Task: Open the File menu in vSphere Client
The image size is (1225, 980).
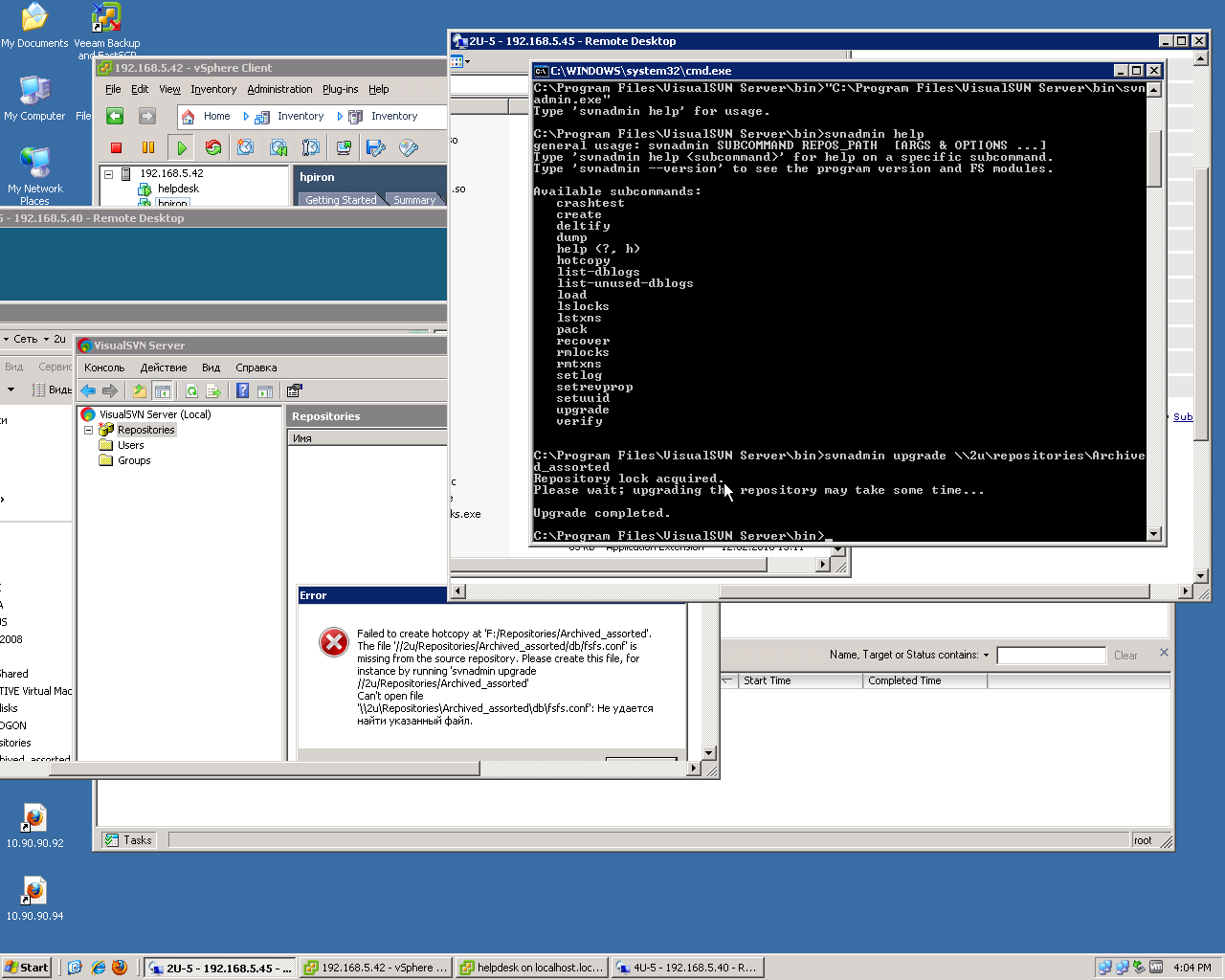Action: [x=113, y=89]
